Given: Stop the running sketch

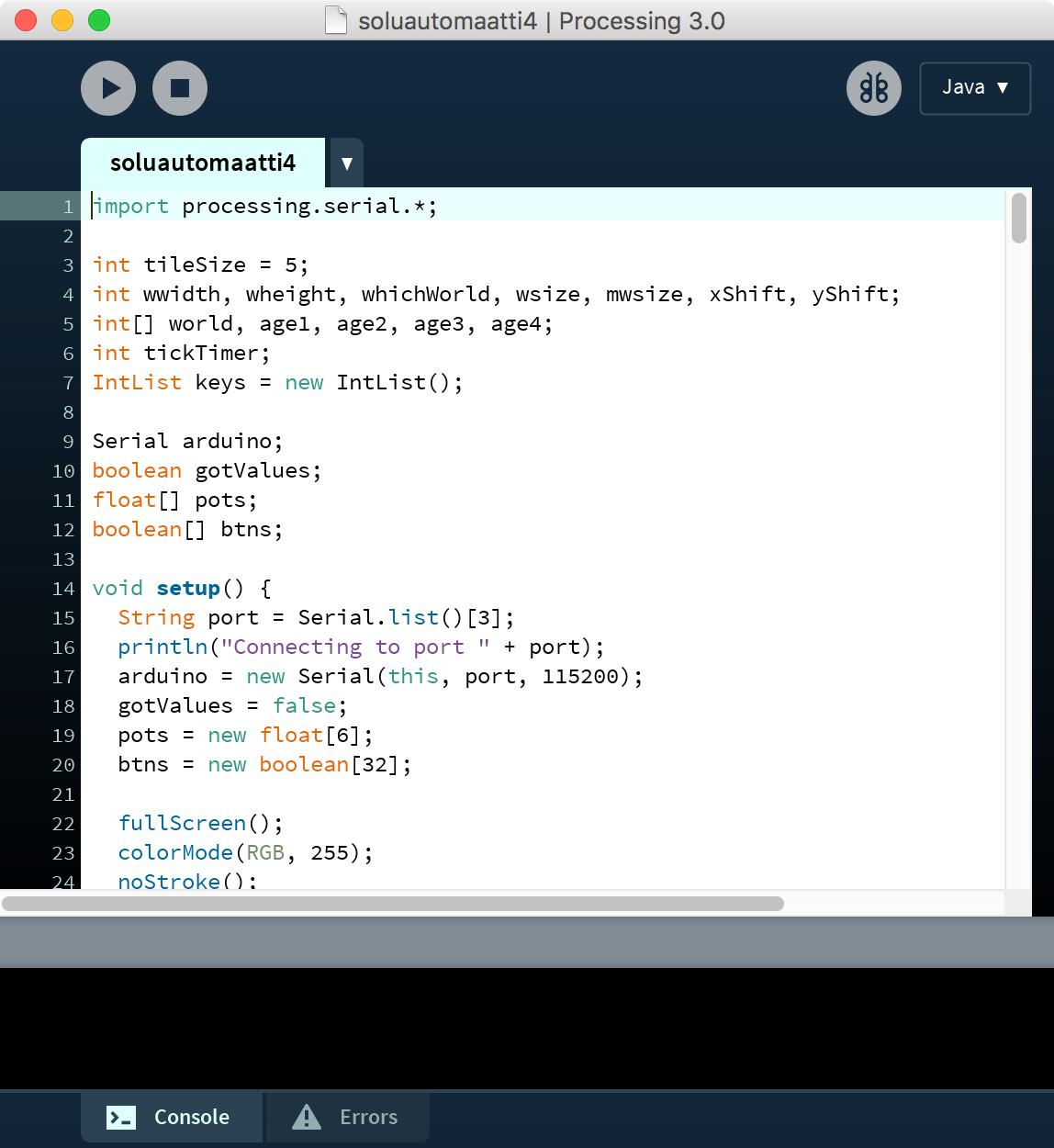Looking at the screenshot, I should click(x=180, y=88).
